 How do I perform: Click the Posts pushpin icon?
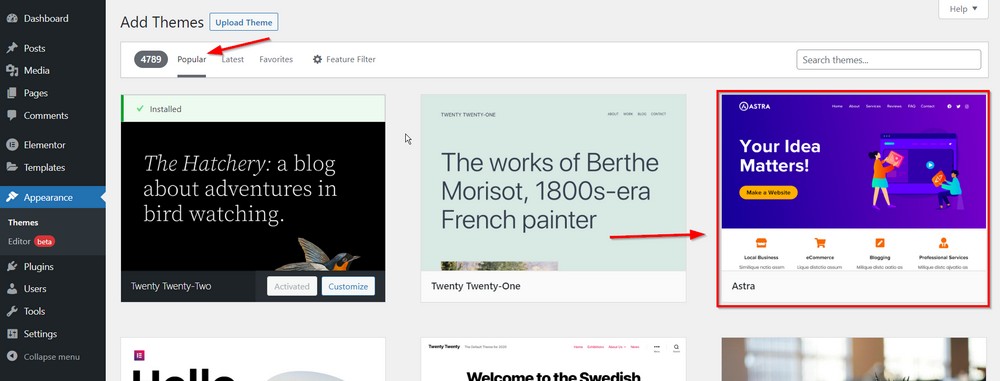tap(11, 48)
